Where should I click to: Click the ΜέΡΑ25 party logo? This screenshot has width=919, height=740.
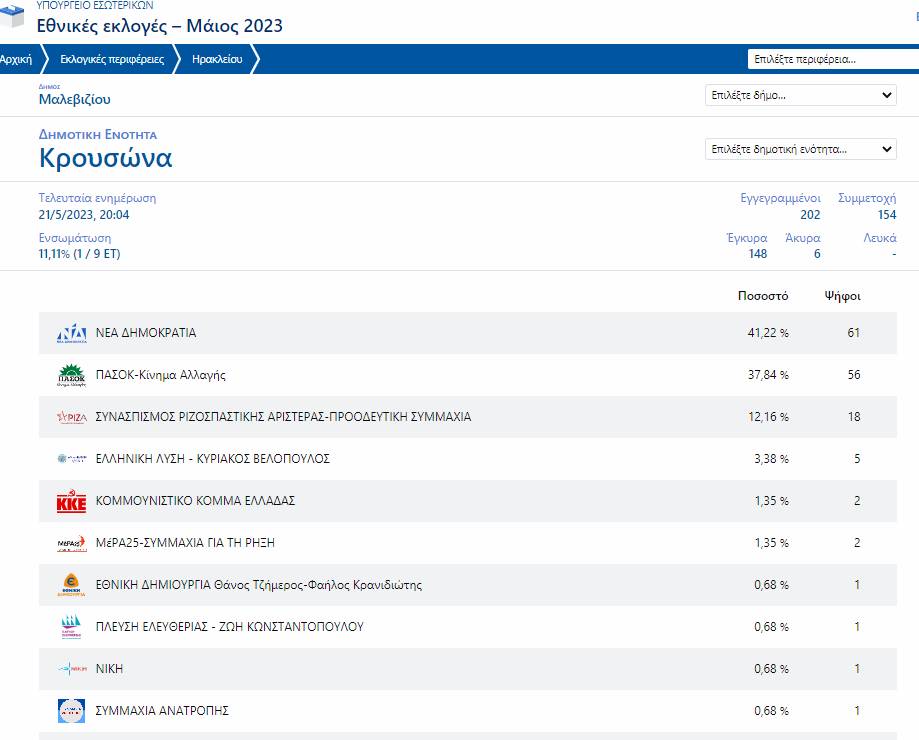click(x=72, y=544)
